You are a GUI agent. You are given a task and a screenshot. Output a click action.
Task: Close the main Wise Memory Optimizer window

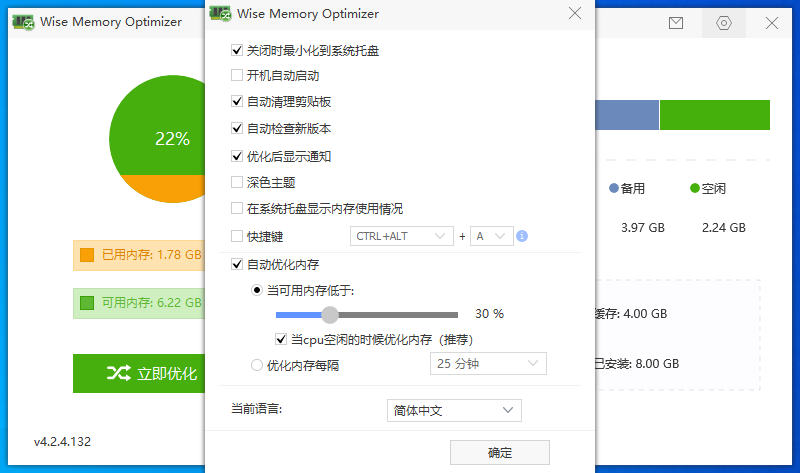(x=771, y=23)
